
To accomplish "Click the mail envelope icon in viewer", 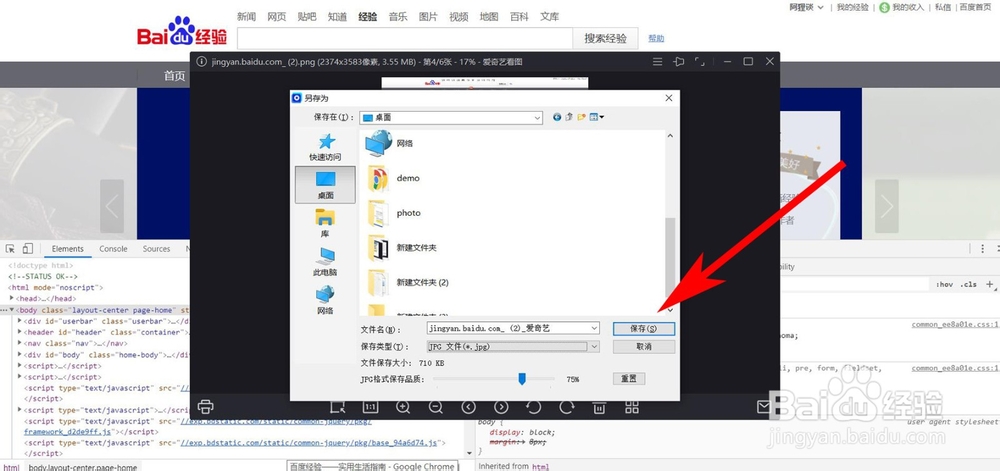I will tap(763, 407).
